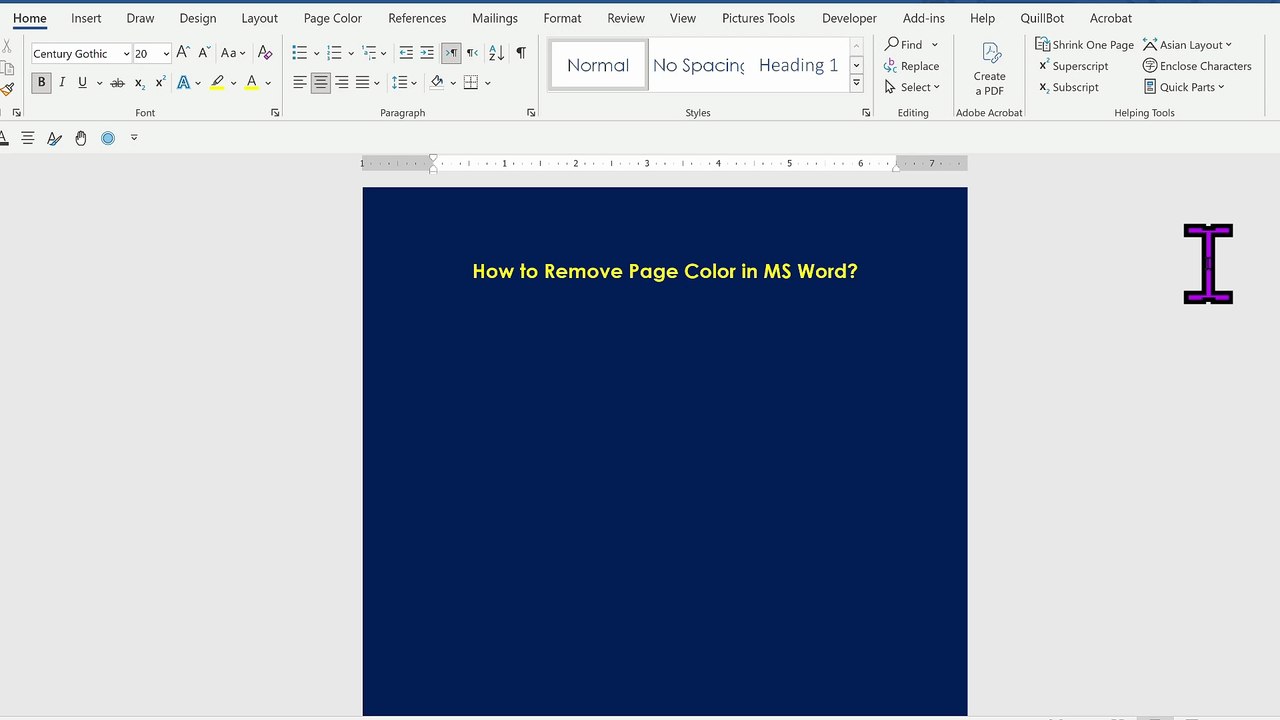Viewport: 1280px width, 720px height.
Task: Open the font name dropdown for Century Gothic
Action: (126, 54)
